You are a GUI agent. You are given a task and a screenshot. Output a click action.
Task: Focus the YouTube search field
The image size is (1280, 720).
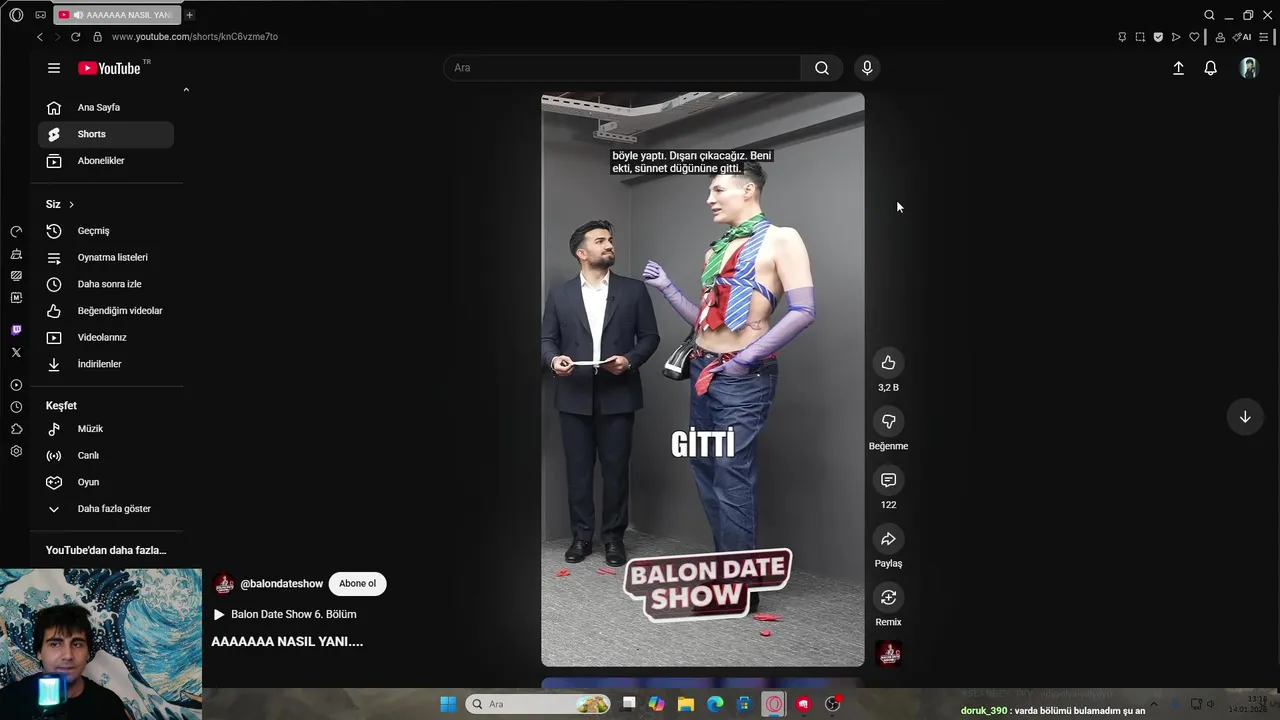pyautogui.click(x=622, y=68)
